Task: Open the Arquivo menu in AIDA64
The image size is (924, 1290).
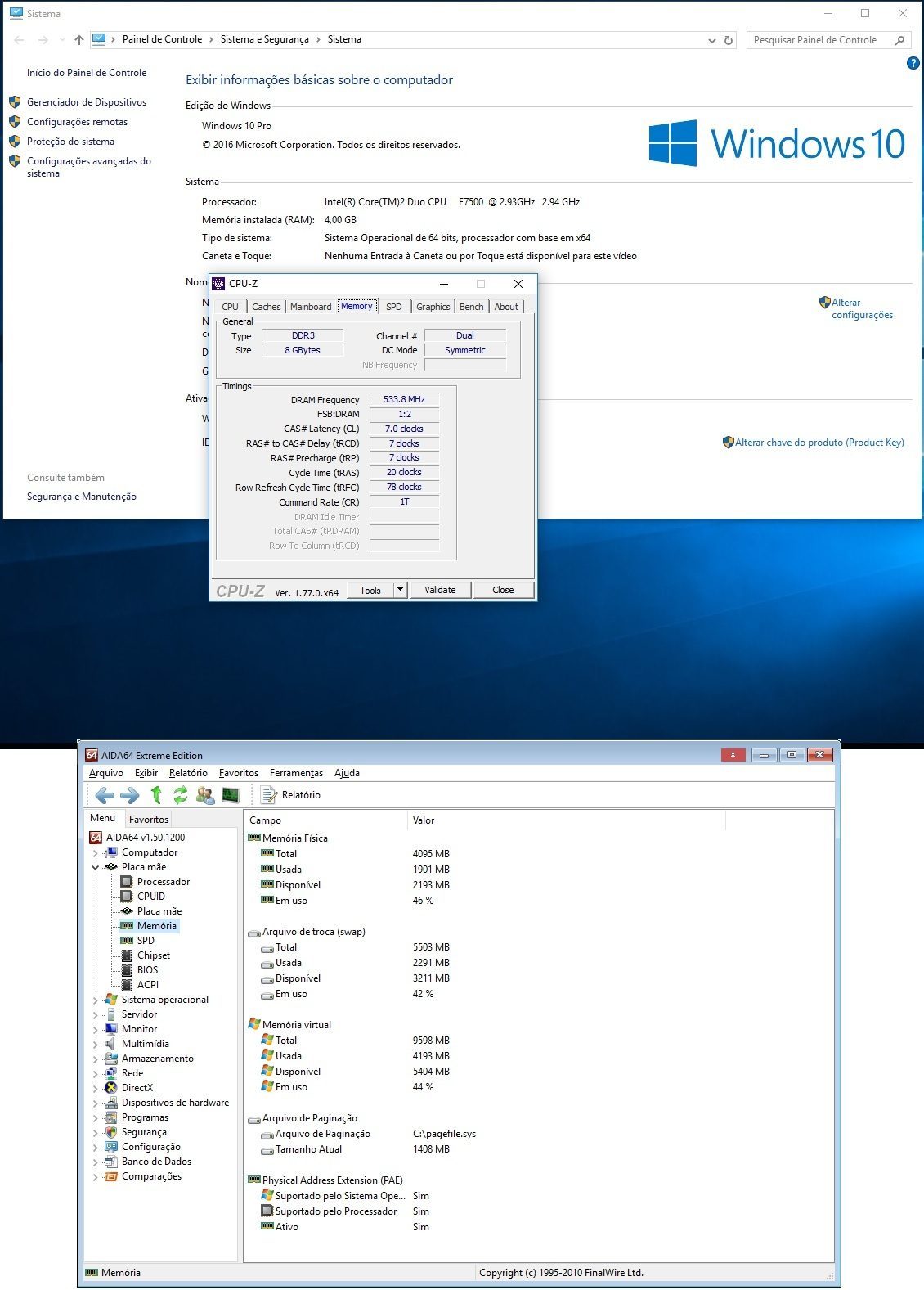Action: point(106,773)
